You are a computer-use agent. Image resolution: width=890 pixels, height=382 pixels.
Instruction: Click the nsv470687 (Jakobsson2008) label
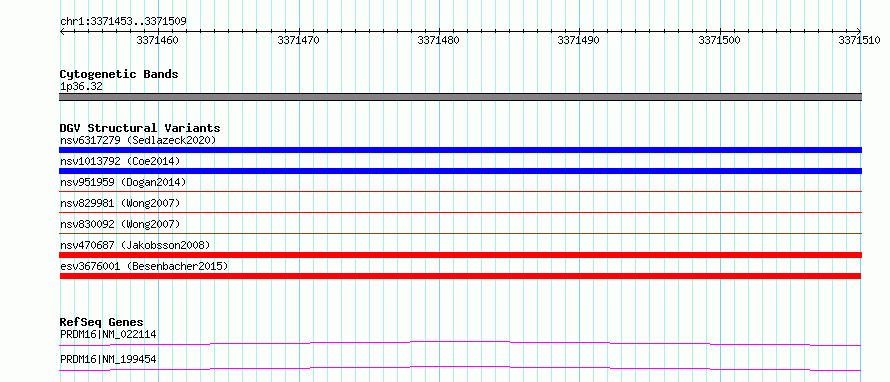[135, 245]
